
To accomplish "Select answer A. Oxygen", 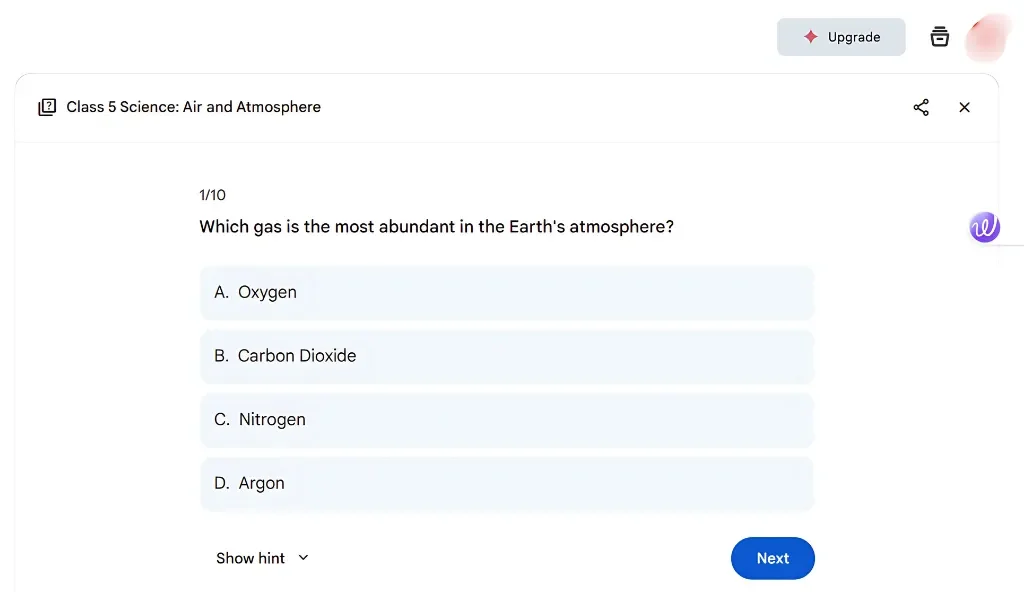I will pos(507,293).
